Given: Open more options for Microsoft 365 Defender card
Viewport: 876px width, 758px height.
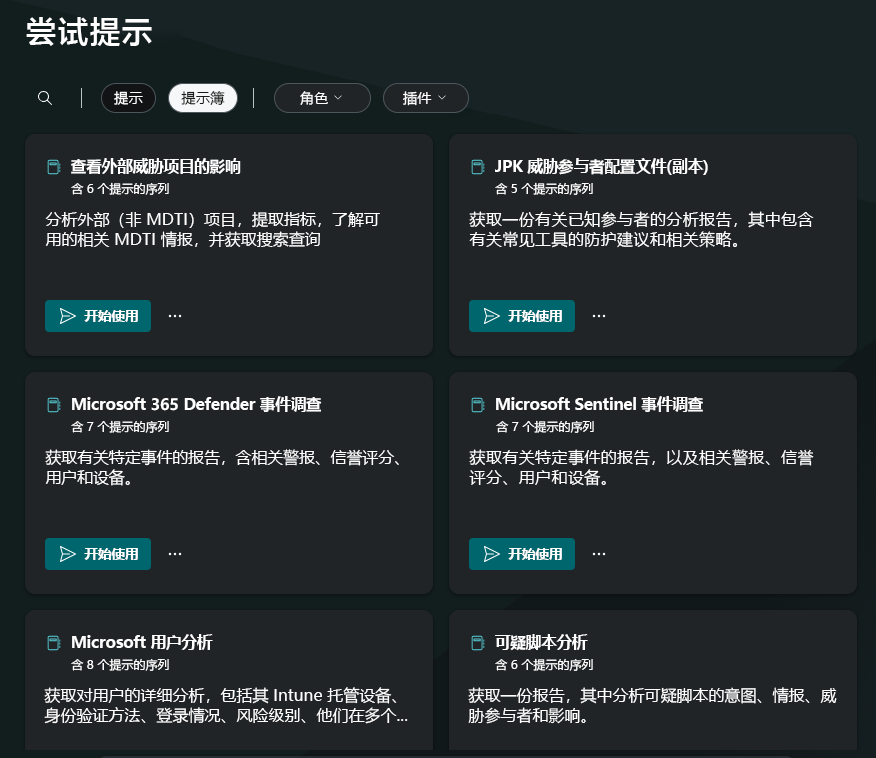Looking at the screenshot, I should click(175, 554).
